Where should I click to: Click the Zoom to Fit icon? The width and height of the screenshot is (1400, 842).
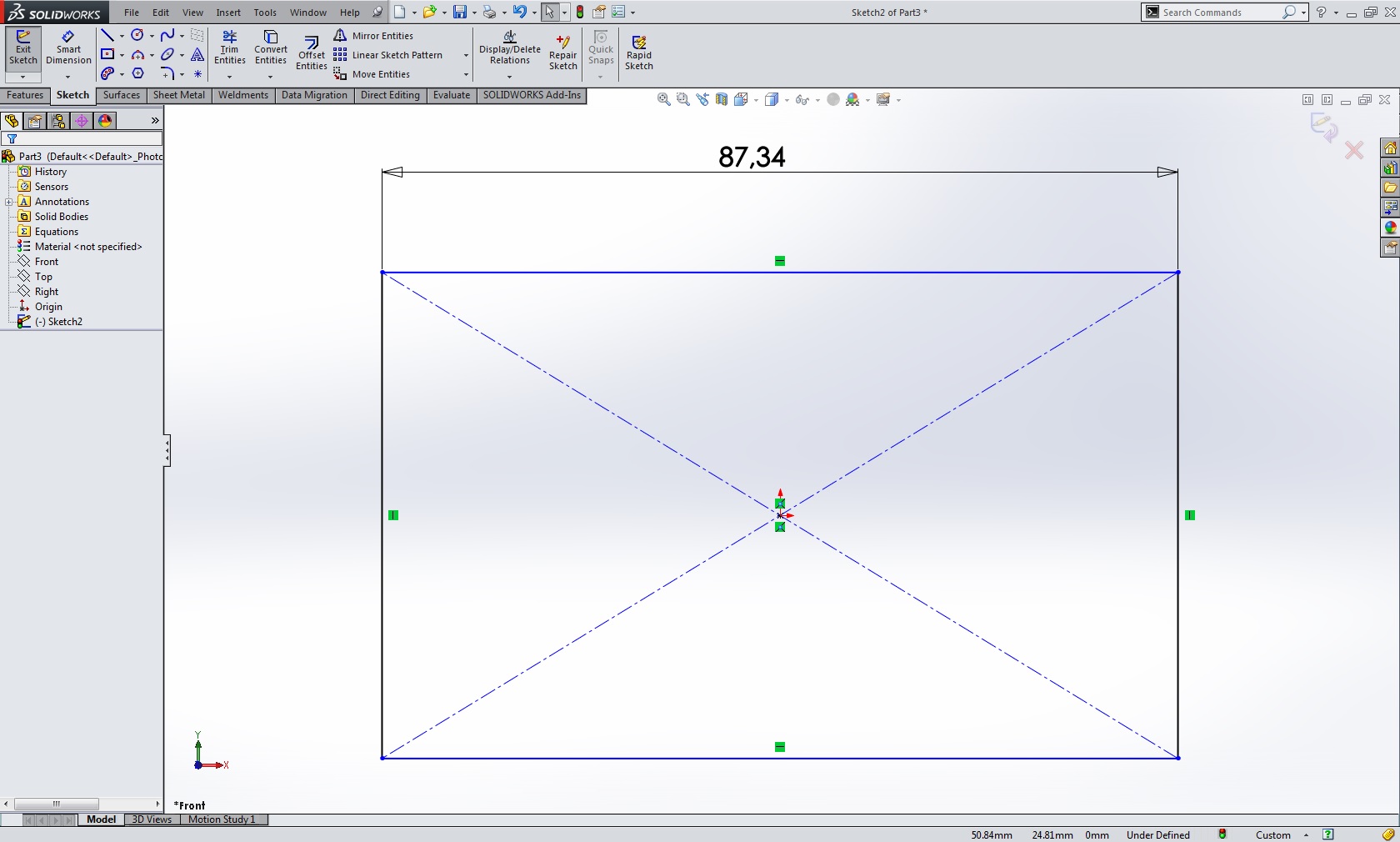[663, 100]
